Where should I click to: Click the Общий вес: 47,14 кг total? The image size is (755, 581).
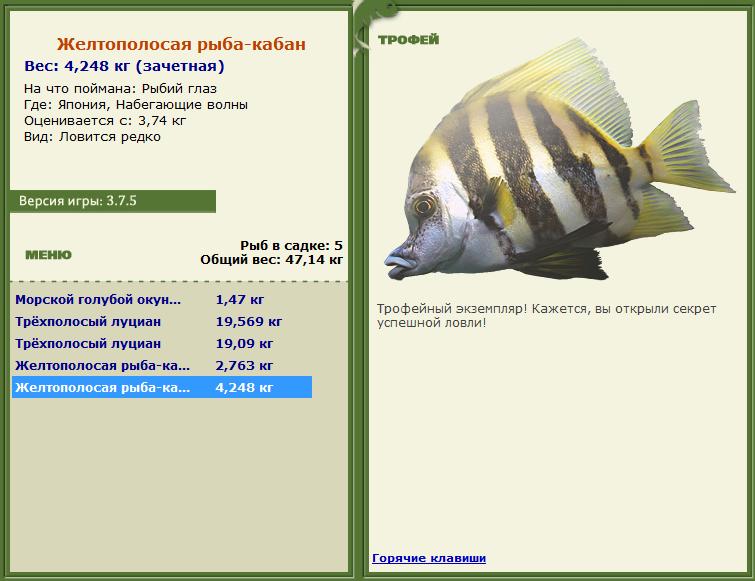[x=272, y=260]
